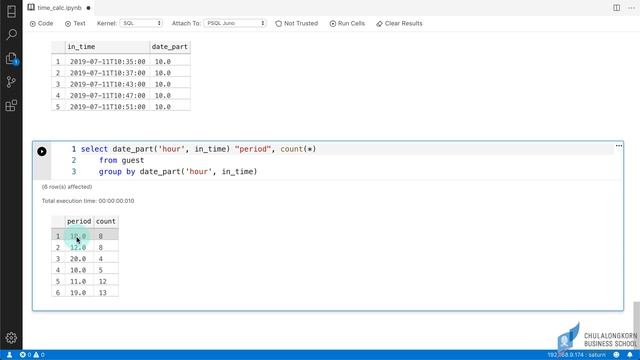This screenshot has width=640, height=360.
Task: Select the cell 2019-07-11T10:51:00
Action: pyautogui.click(x=107, y=107)
